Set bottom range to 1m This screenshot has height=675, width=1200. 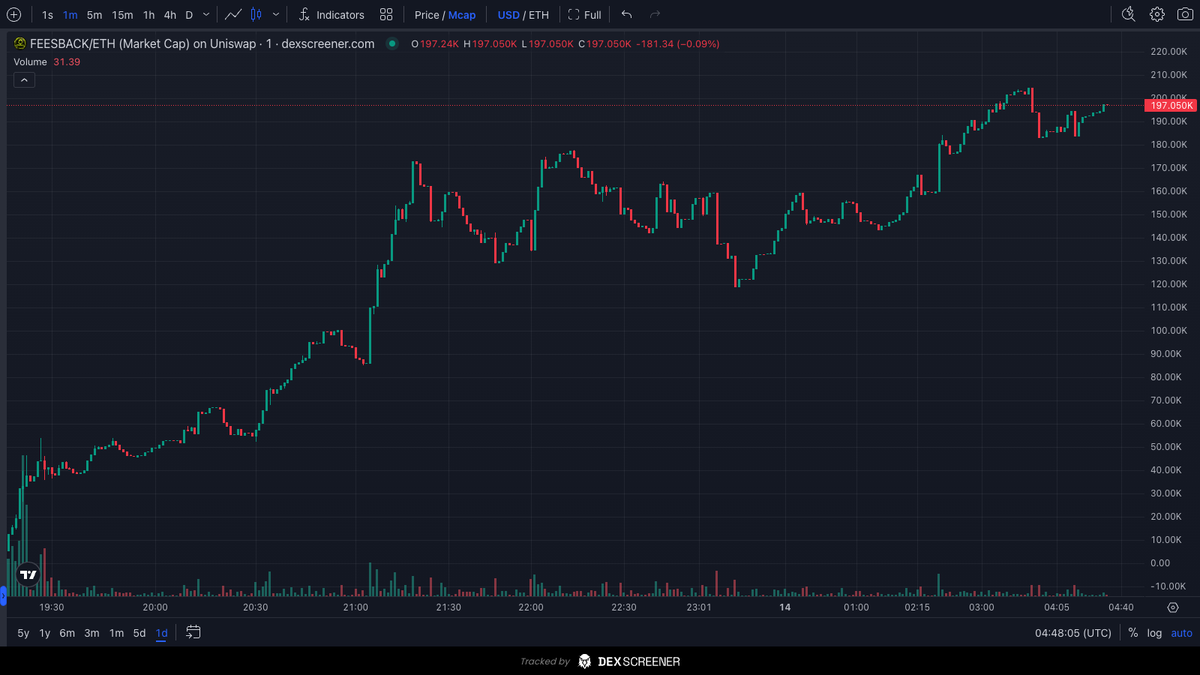pyautogui.click(x=116, y=633)
